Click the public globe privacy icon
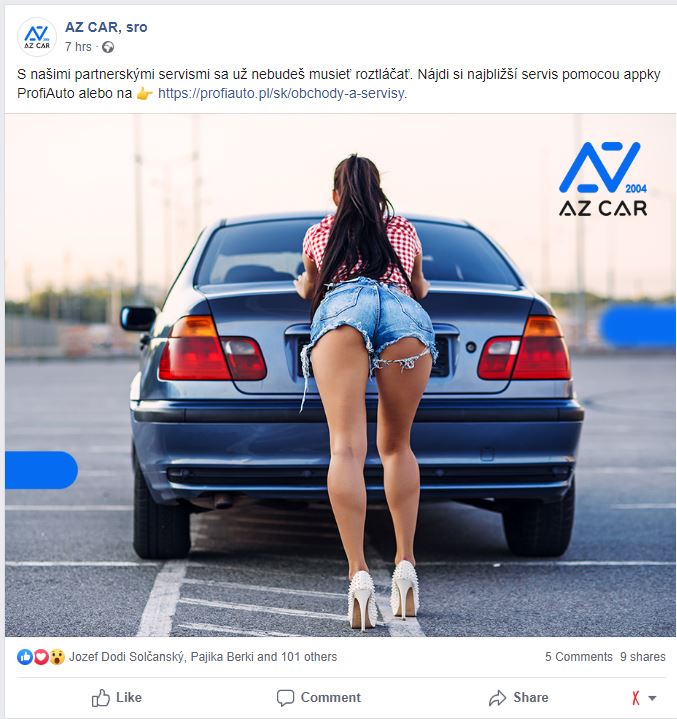The image size is (677, 719). (108, 47)
